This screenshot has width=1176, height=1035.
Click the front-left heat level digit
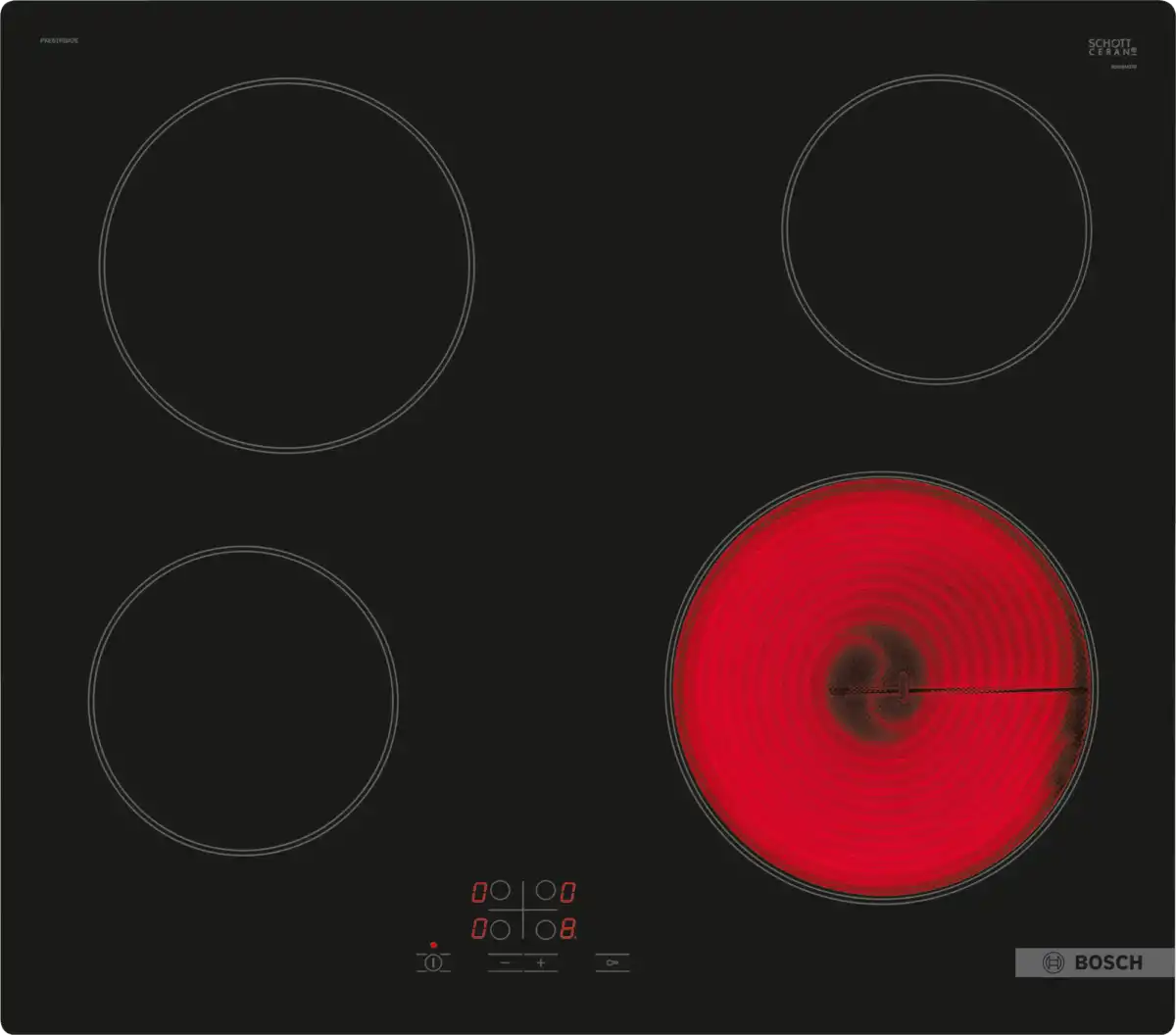pyautogui.click(x=479, y=927)
